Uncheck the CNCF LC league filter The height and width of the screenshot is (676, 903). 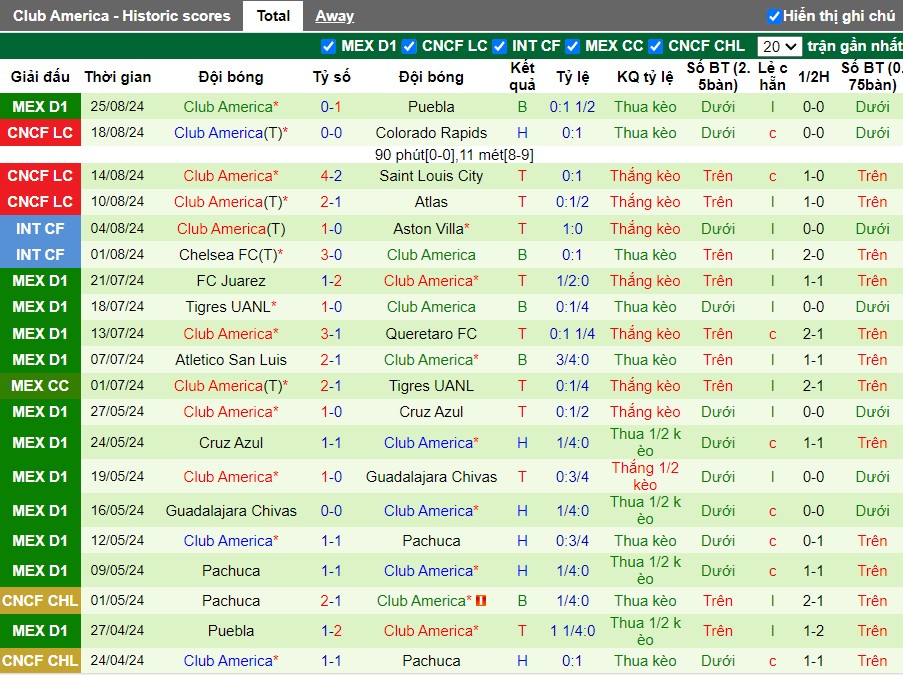tap(409, 46)
